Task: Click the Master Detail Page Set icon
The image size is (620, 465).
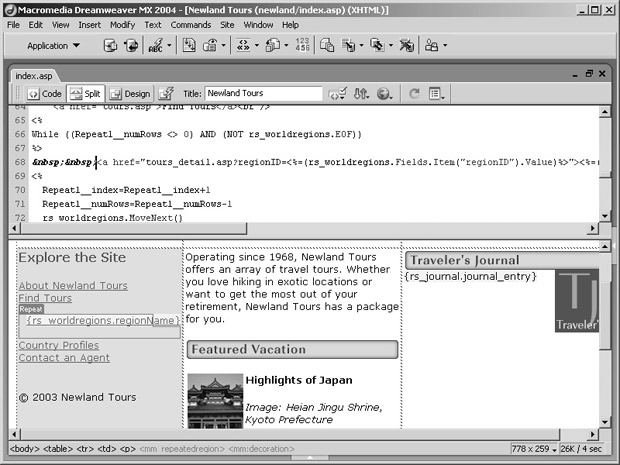Action: tap(327, 46)
